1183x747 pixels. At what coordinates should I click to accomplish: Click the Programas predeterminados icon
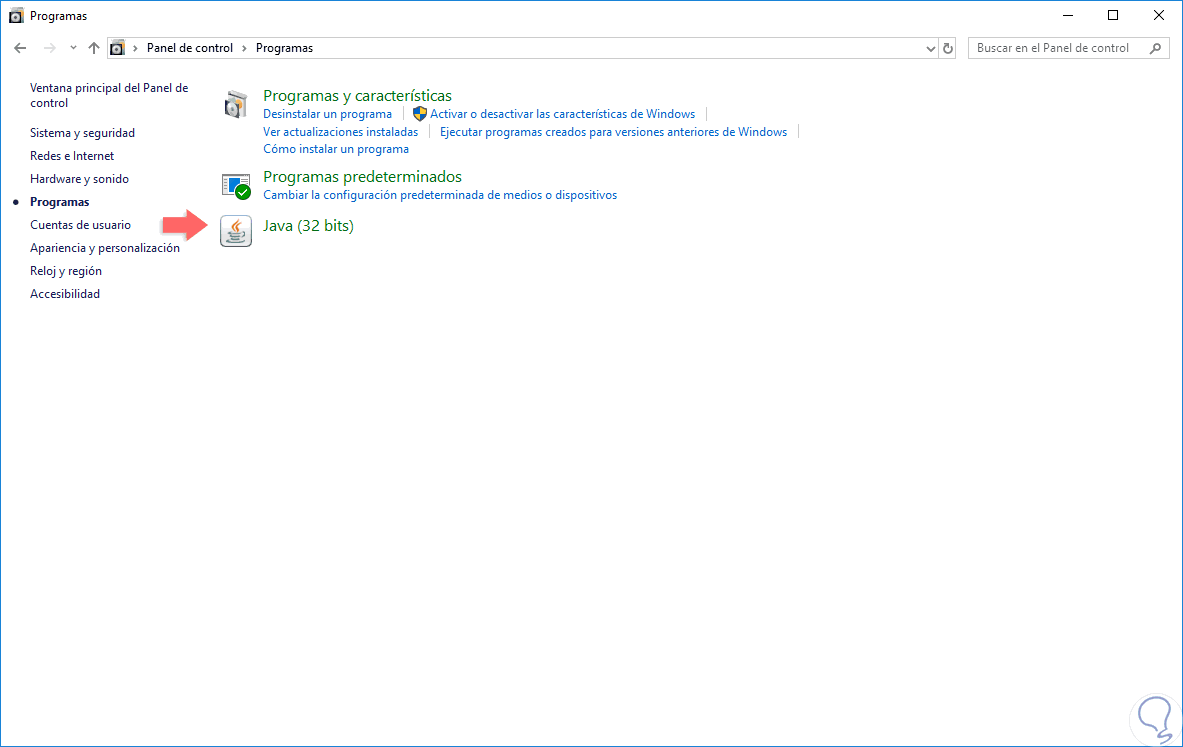point(235,184)
